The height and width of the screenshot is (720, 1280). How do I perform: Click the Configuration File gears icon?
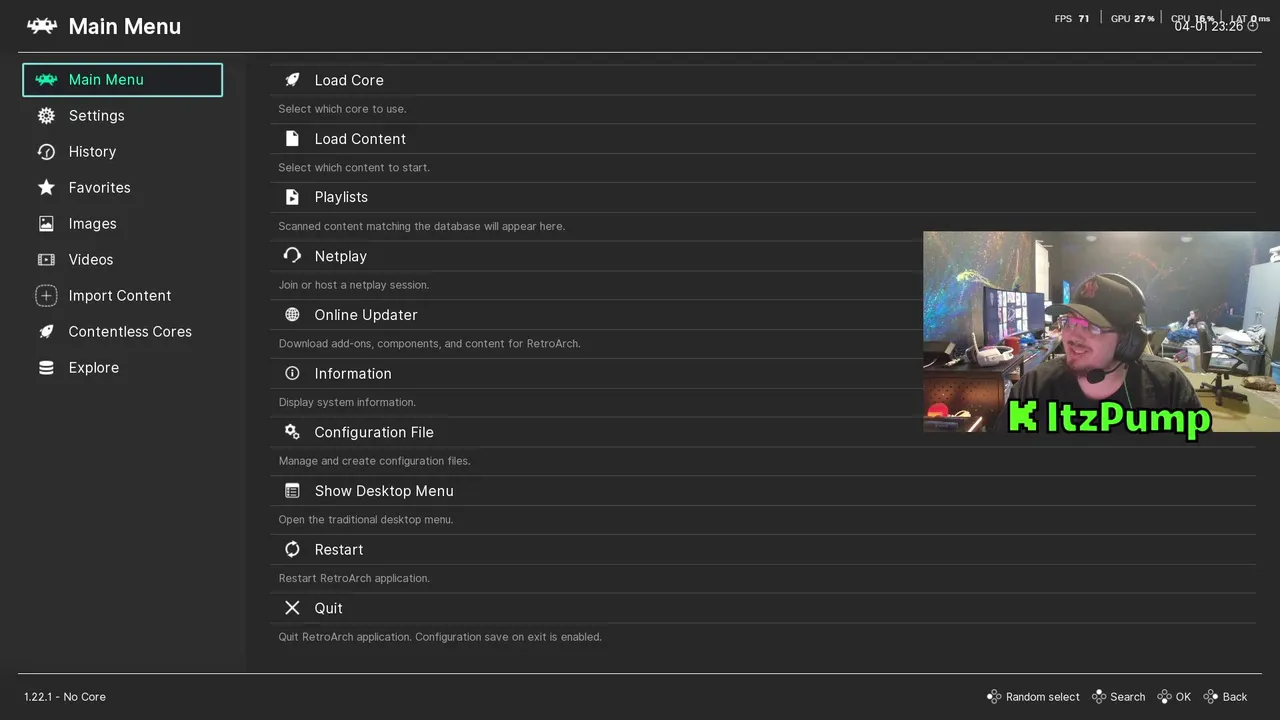(292, 432)
